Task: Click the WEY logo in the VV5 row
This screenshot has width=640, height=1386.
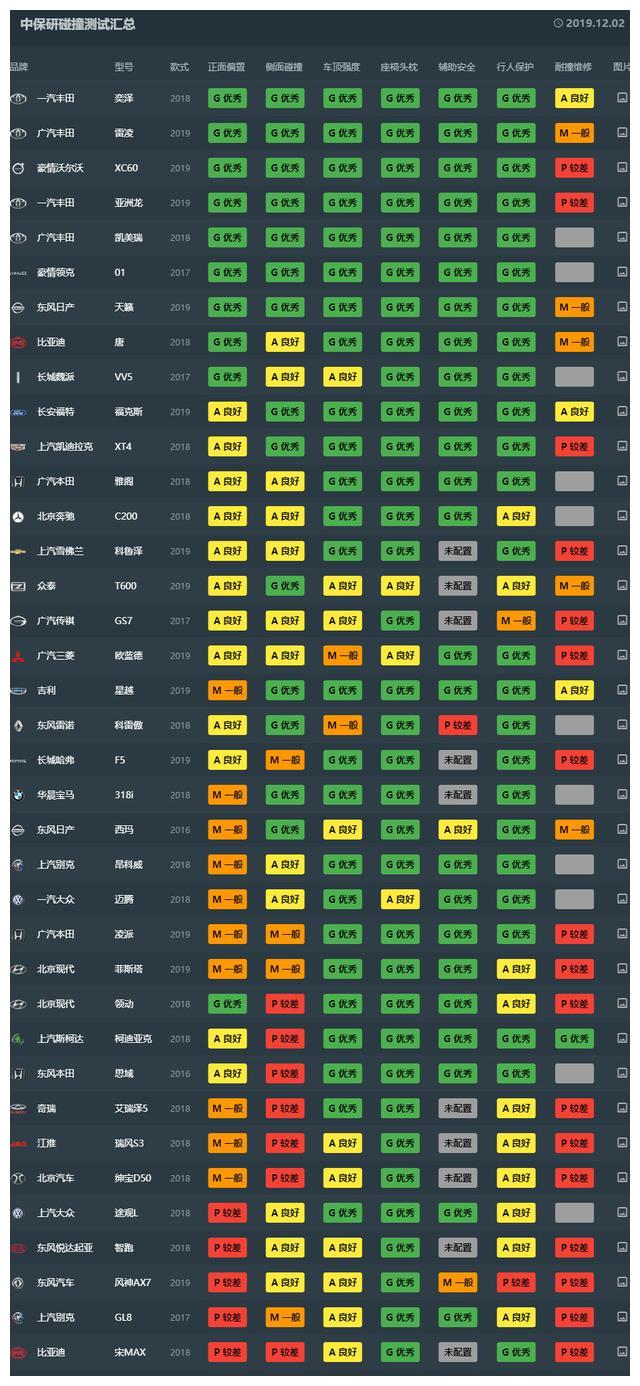Action: [x=18, y=377]
